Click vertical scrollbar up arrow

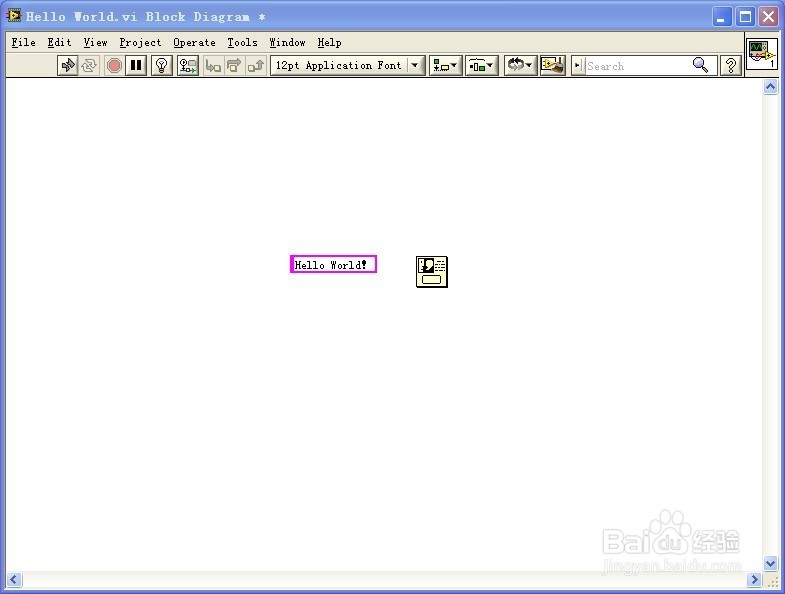pyautogui.click(x=770, y=87)
